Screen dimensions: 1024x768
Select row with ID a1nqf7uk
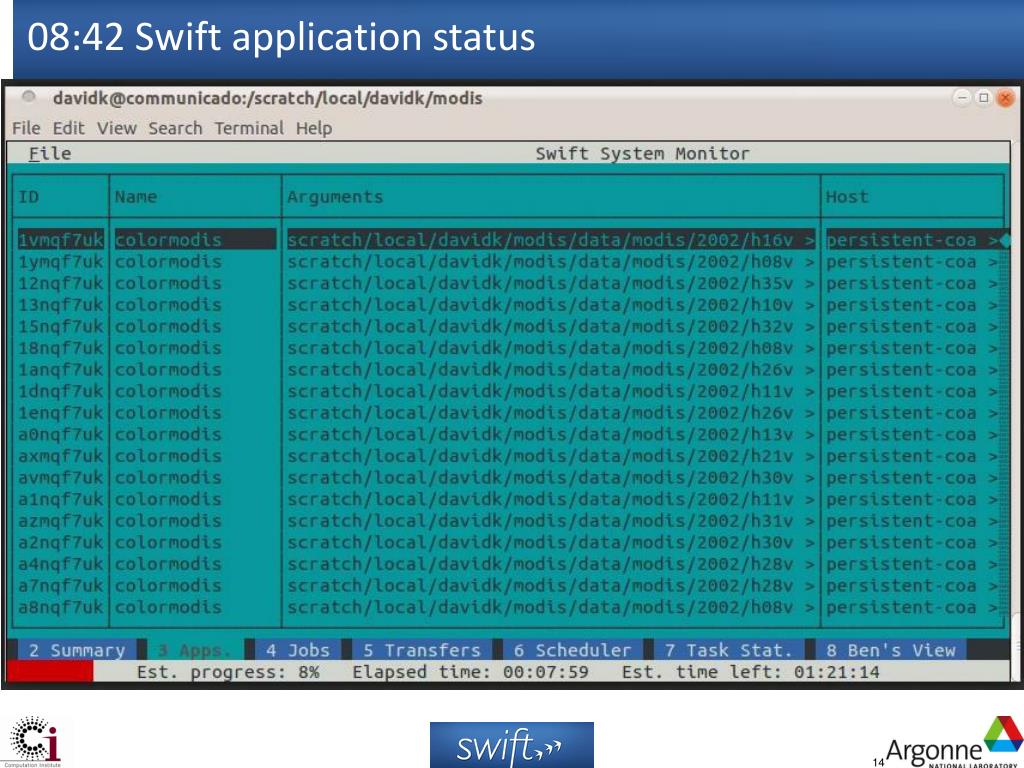click(x=507, y=499)
